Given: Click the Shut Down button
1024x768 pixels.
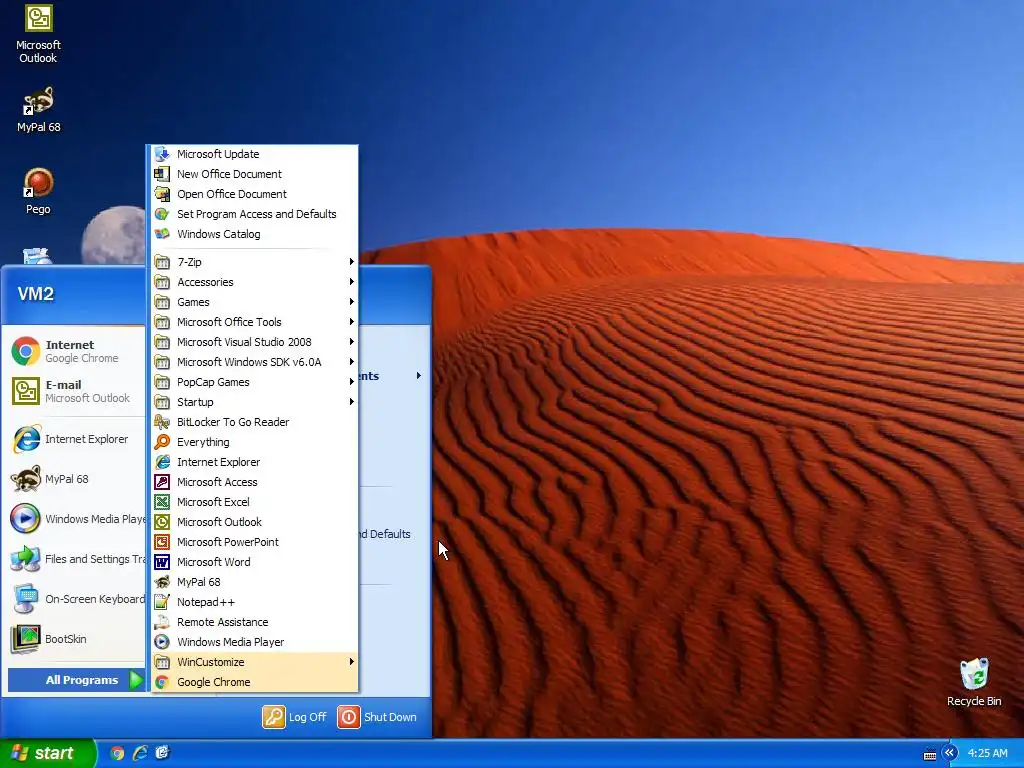Looking at the screenshot, I should pos(377,717).
